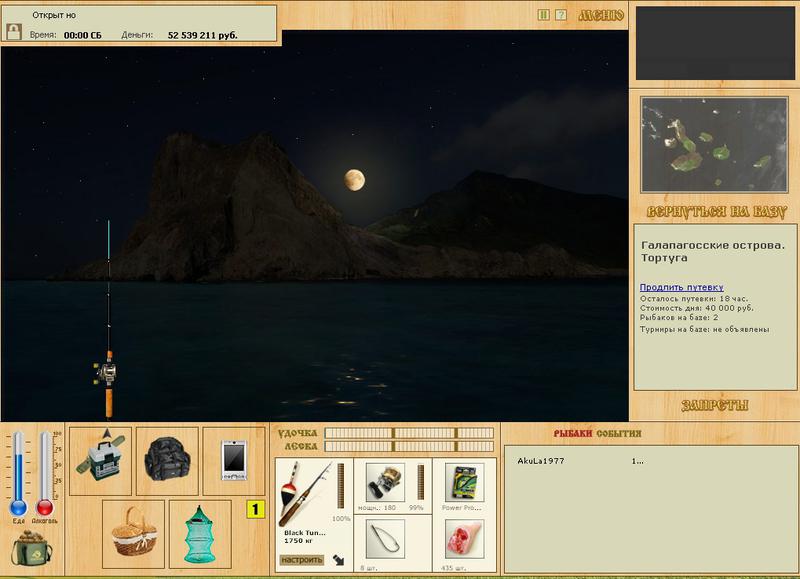Open the Меню menu
Screen dimensions: 800x579
[x=601, y=15]
